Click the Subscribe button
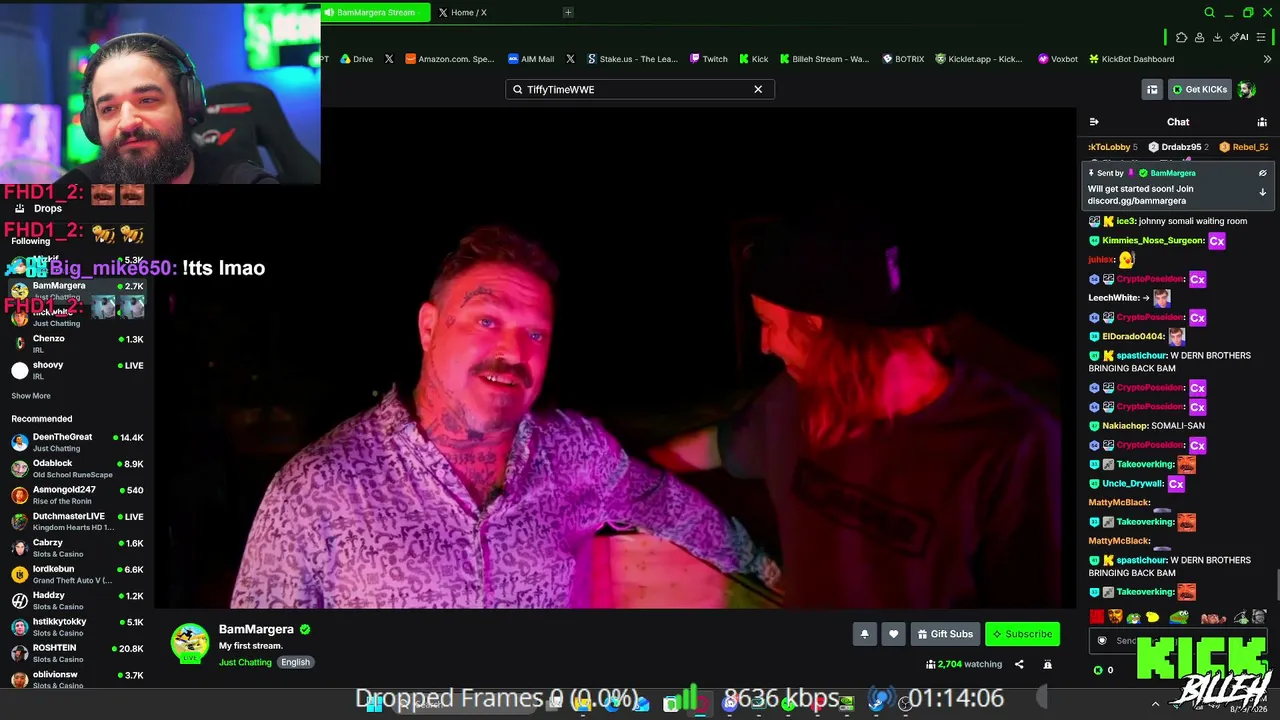This screenshot has width=1280, height=720. (1022, 634)
